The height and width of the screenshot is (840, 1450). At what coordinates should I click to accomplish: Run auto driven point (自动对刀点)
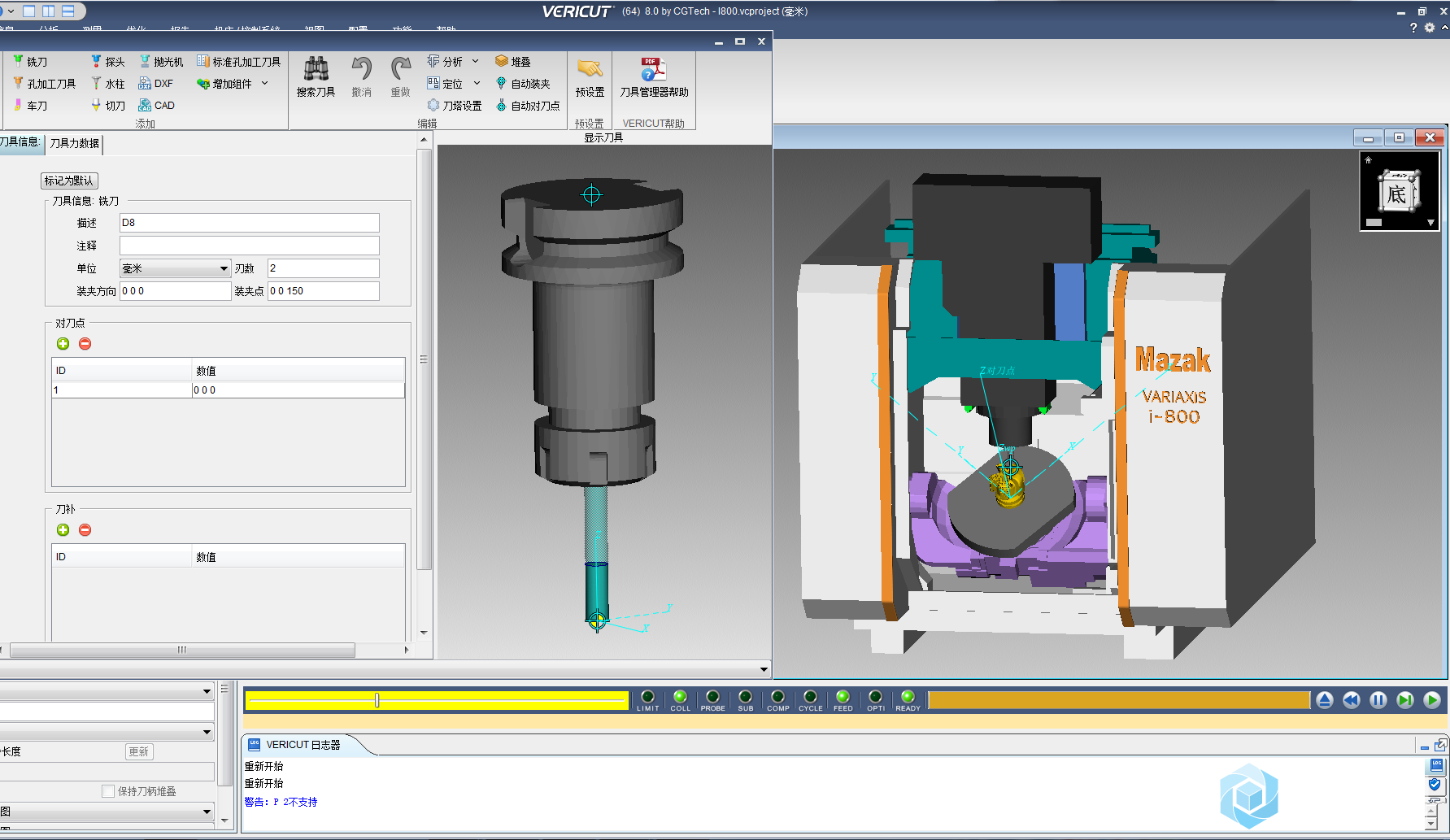point(527,106)
